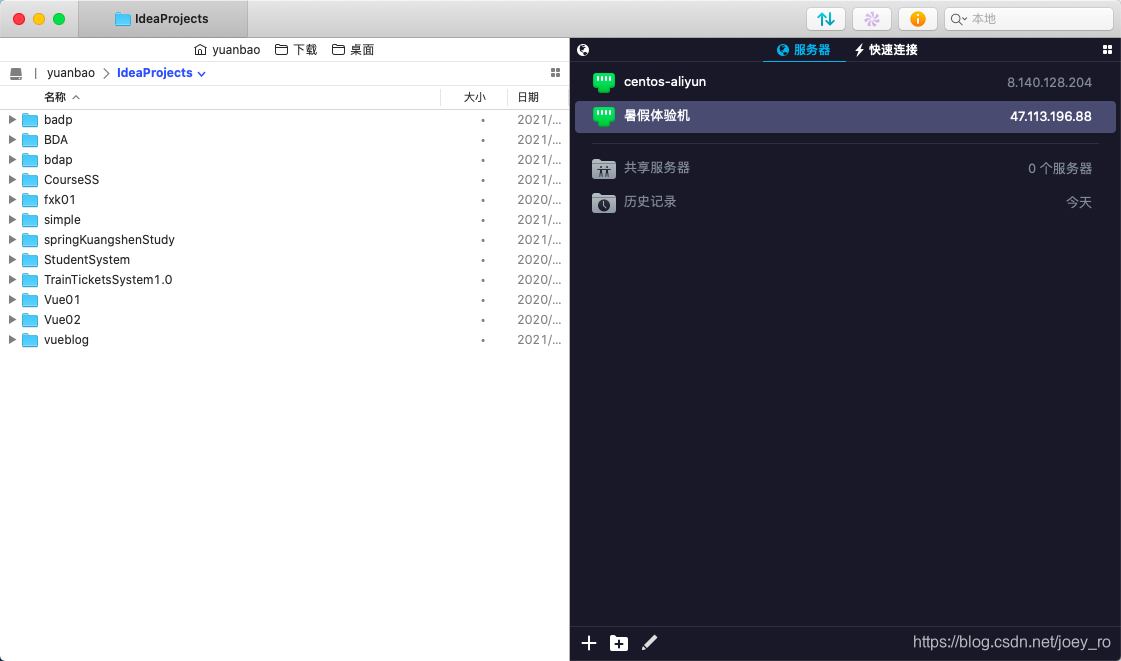Click the IP address 8.140.128.204

pyautogui.click(x=1049, y=82)
